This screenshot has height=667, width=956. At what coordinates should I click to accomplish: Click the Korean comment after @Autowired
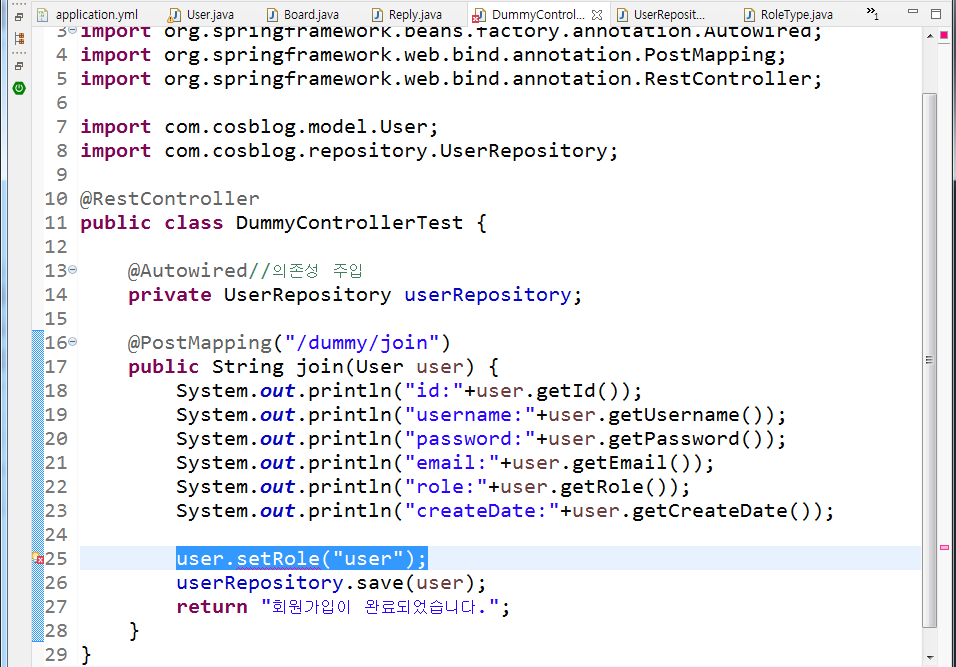(x=305, y=271)
